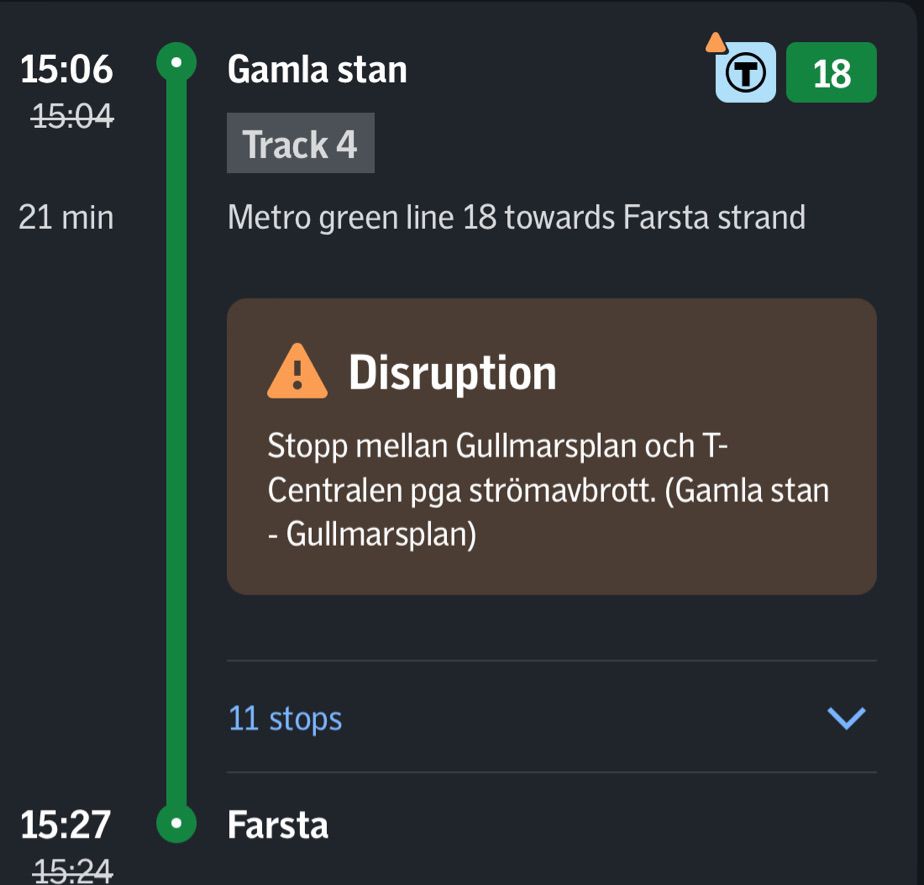Click the Gamla stan station name
This screenshot has height=885, width=924.
pos(317,69)
